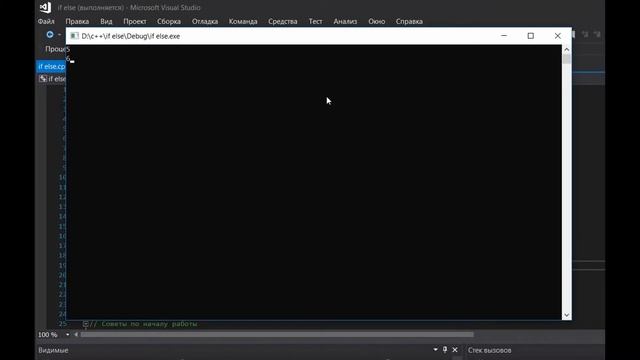This screenshot has width=640, height=360.
Task: Pin the Видимые panel
Action: click(445, 350)
